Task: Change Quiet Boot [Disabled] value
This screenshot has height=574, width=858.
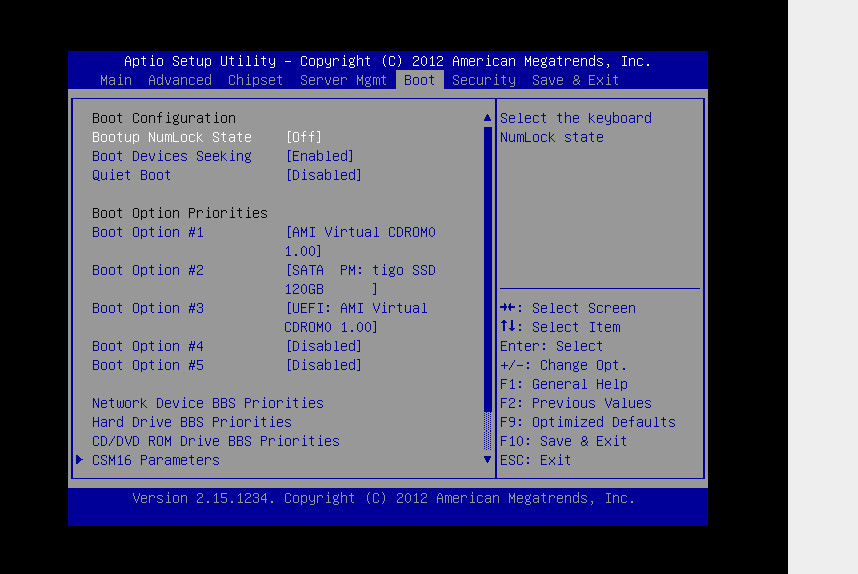Action: (323, 176)
